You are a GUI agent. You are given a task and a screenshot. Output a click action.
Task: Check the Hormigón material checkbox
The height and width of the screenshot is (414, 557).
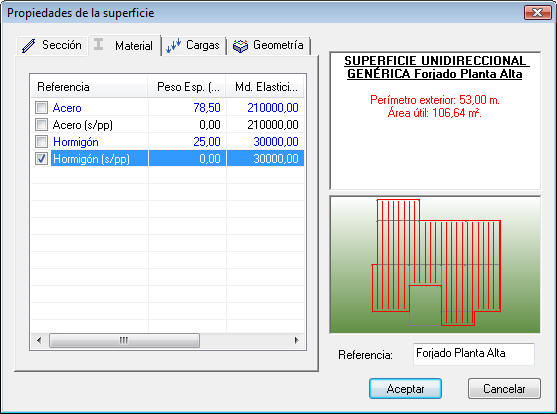[42, 141]
